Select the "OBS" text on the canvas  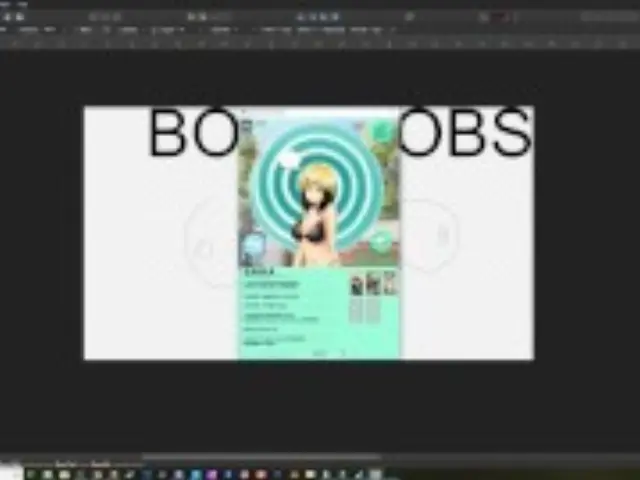(464, 133)
